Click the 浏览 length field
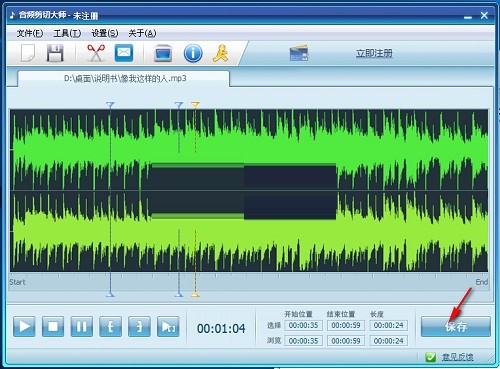This screenshot has height=369, width=500. click(389, 341)
